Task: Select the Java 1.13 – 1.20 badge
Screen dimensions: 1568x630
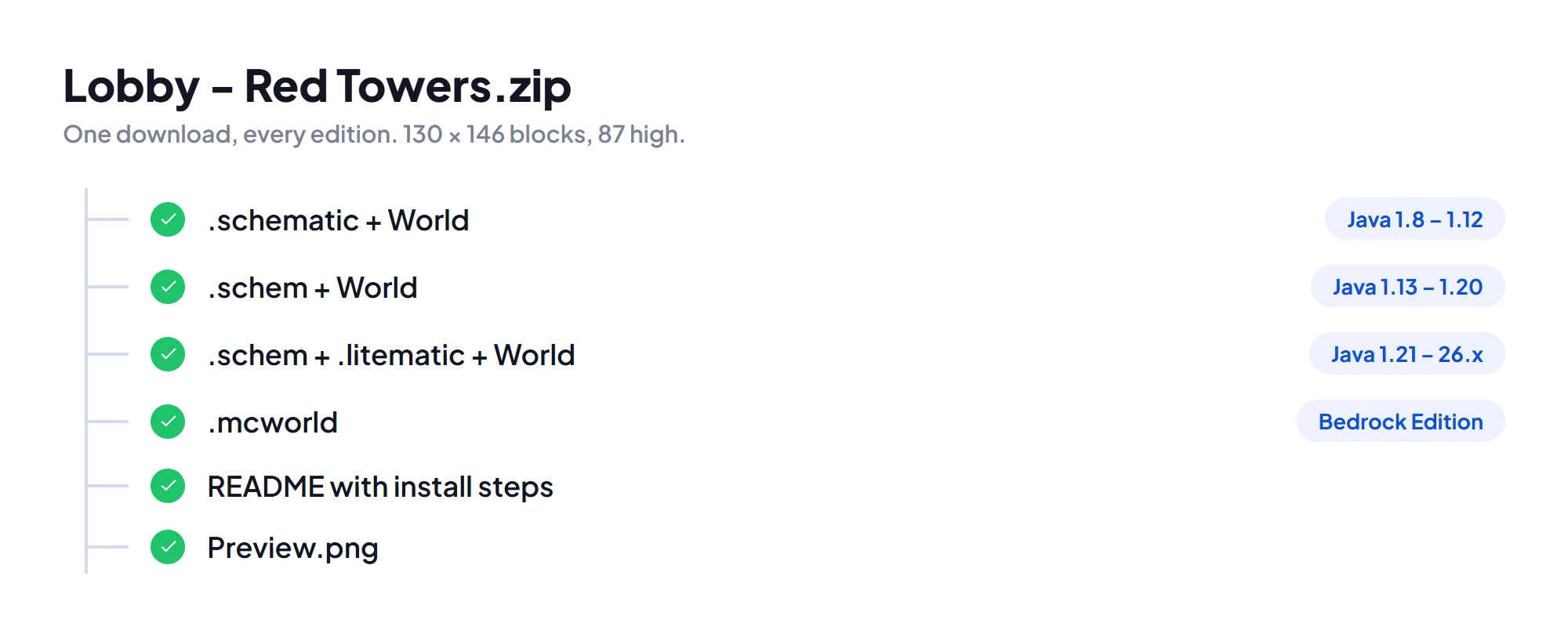Action: coord(1407,287)
